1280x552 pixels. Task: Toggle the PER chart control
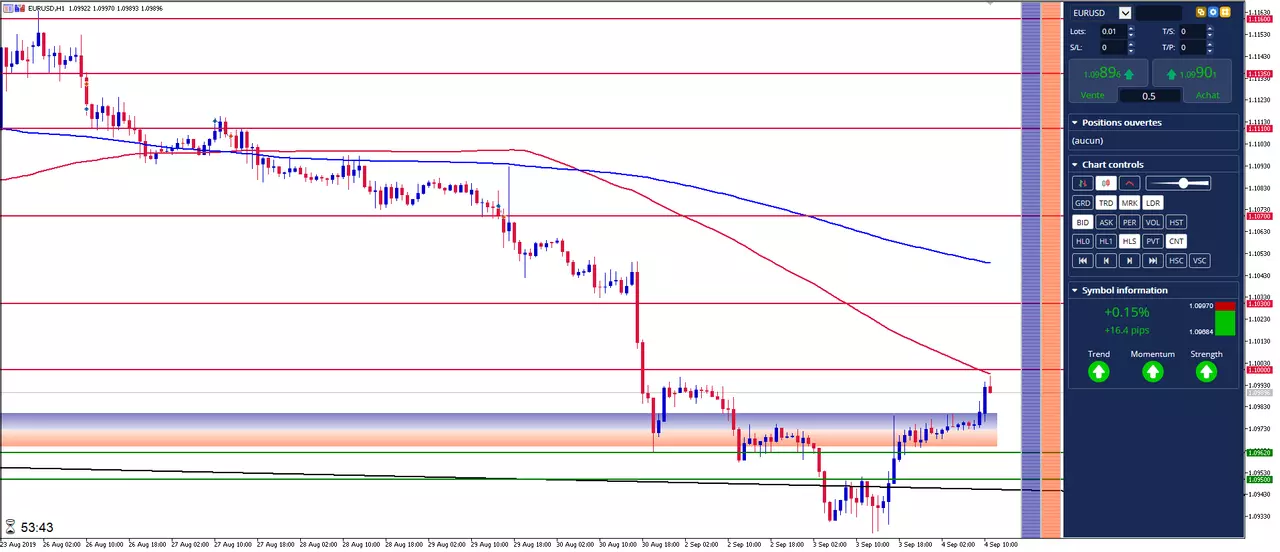(1130, 222)
